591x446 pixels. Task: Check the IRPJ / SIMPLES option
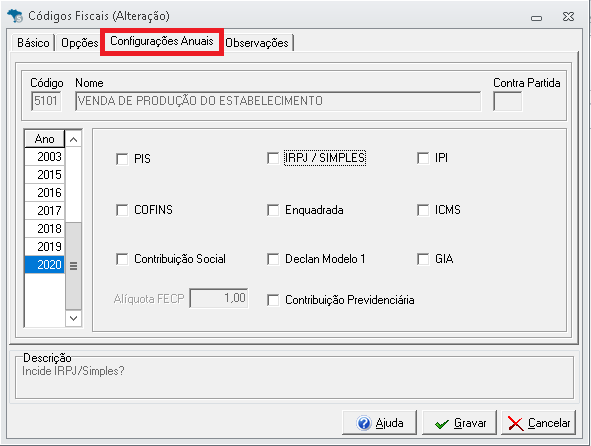tap(273, 158)
